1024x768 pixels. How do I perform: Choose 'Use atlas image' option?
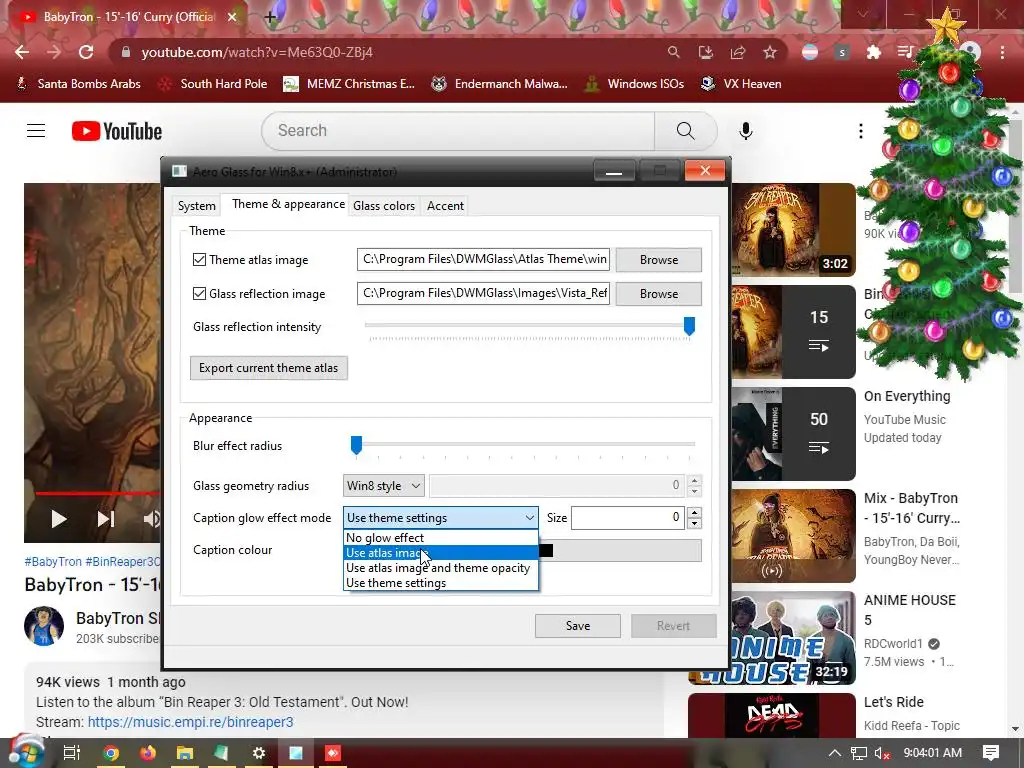[441, 552]
